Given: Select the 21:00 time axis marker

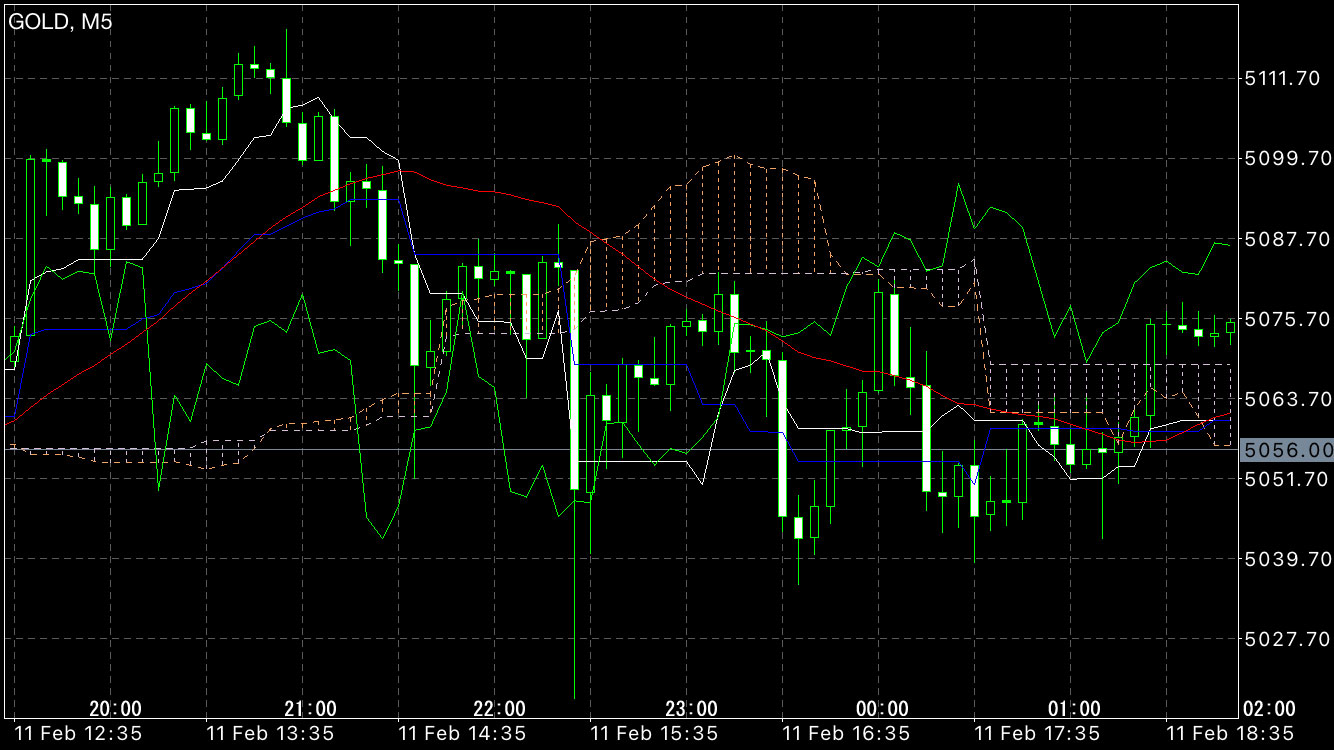Looking at the screenshot, I should [310, 709].
